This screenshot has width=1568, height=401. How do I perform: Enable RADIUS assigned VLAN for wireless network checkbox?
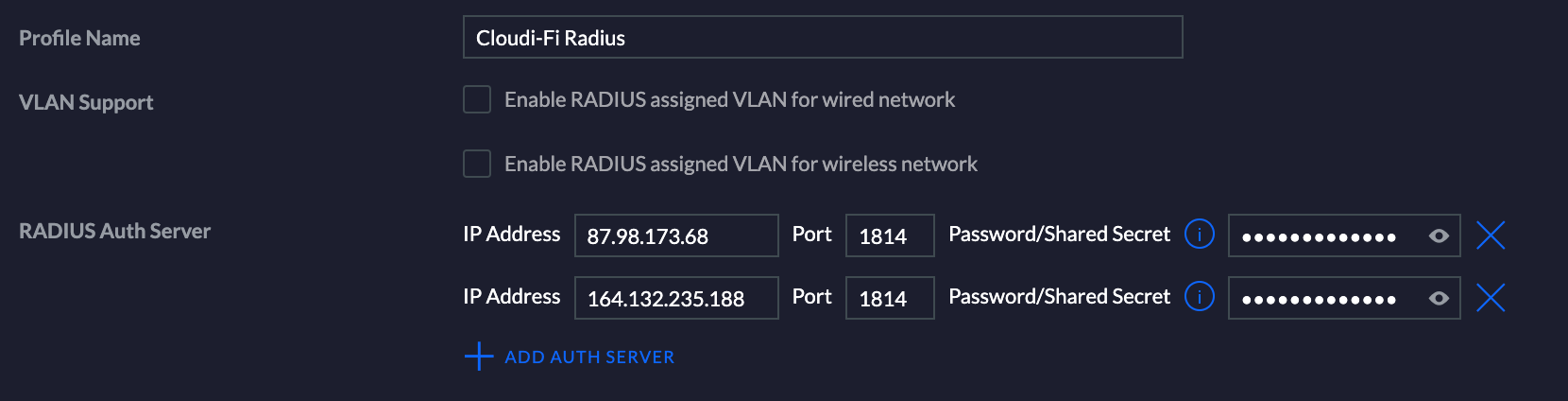point(477,164)
